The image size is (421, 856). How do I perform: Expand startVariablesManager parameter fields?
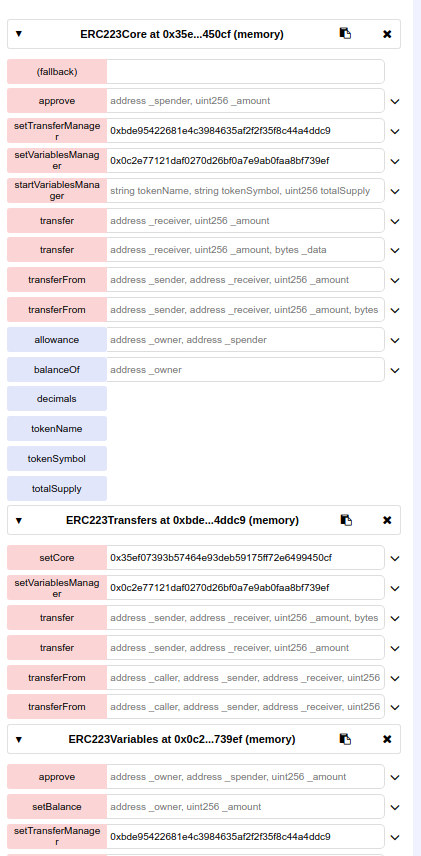click(x=395, y=192)
